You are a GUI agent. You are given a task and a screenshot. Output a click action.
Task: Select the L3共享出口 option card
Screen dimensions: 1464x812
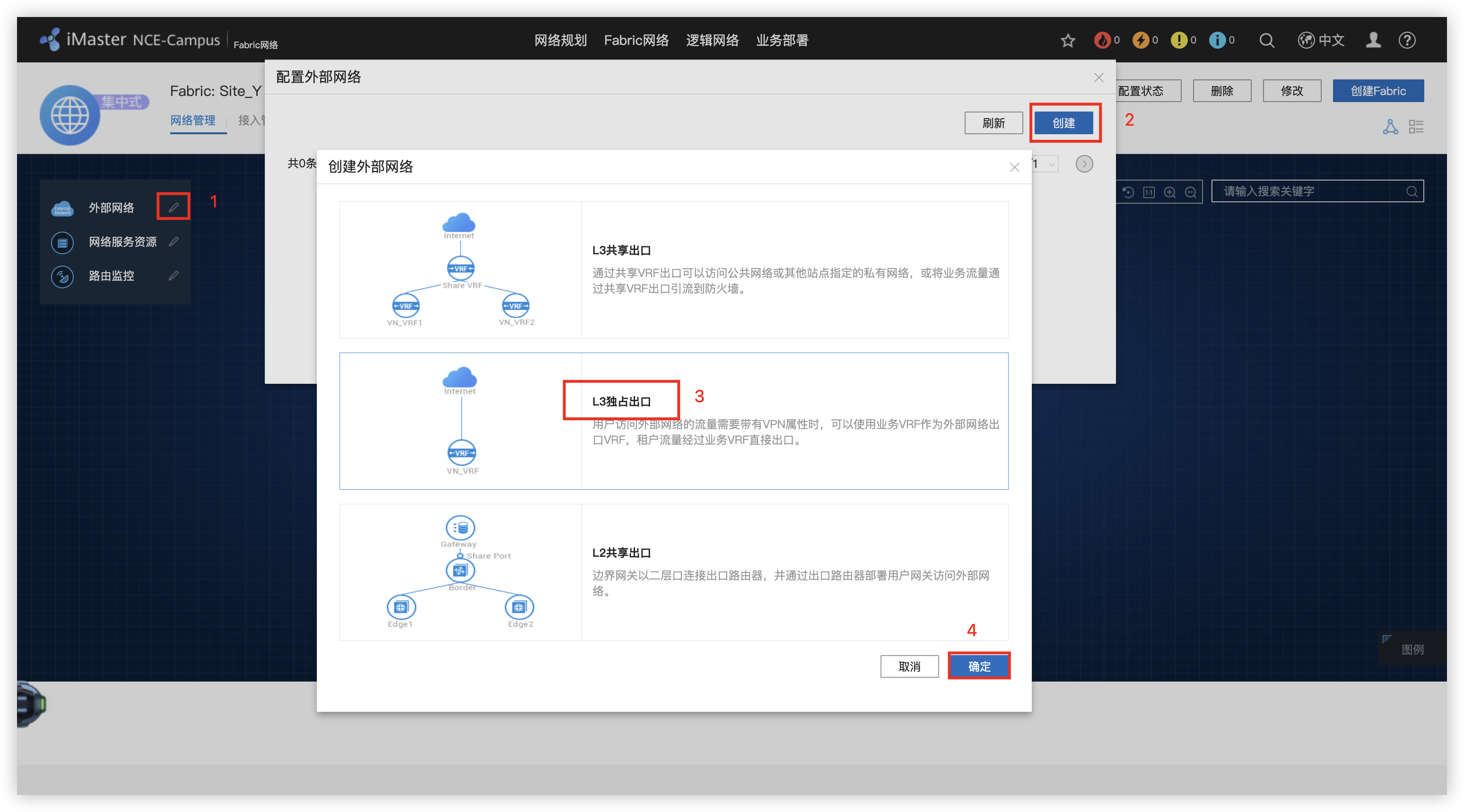[x=673, y=269]
